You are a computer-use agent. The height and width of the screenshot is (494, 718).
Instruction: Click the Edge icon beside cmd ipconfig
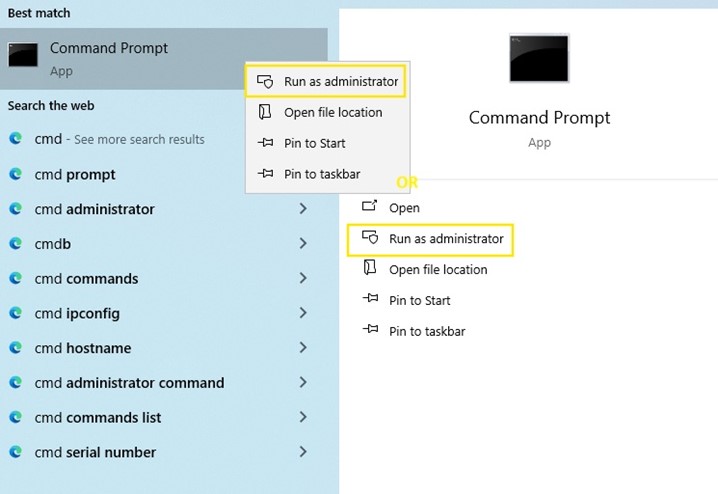16,313
